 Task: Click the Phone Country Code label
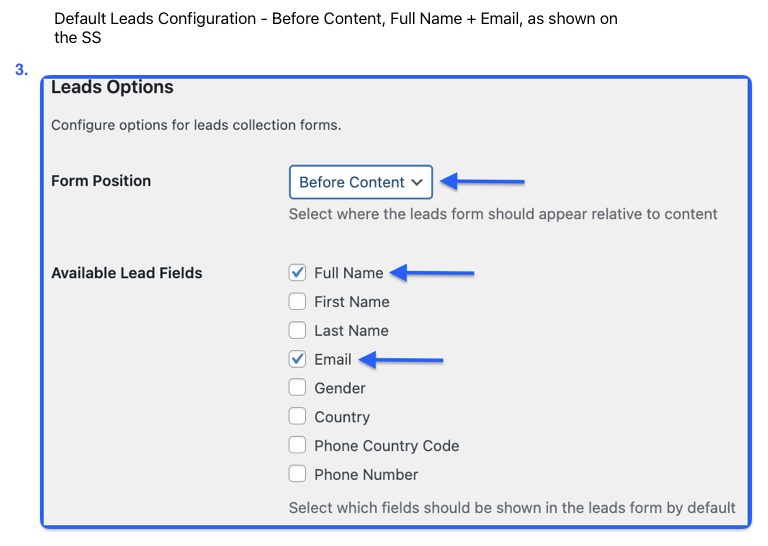pos(387,446)
